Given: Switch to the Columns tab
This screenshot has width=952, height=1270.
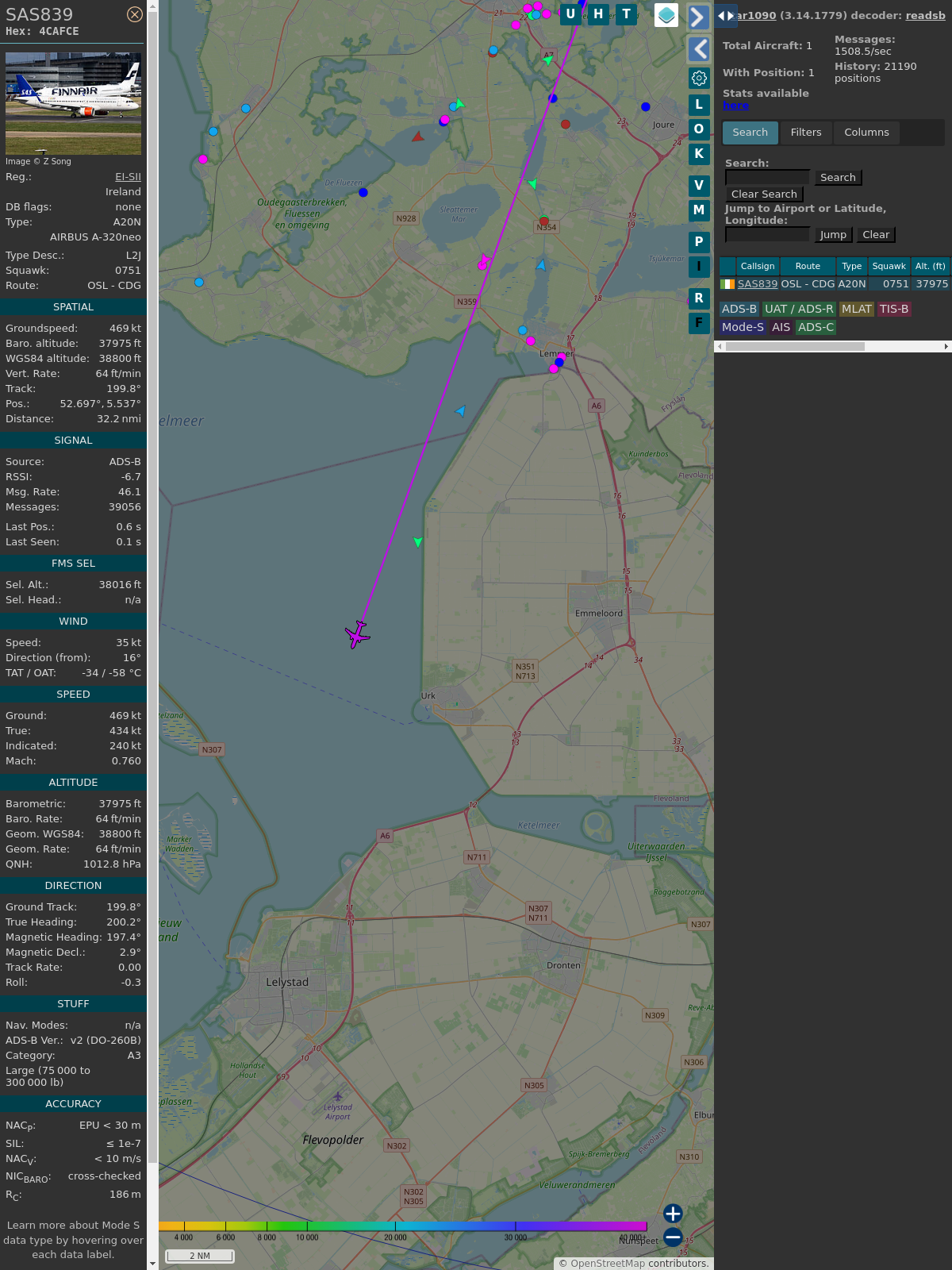Looking at the screenshot, I should click(x=866, y=133).
